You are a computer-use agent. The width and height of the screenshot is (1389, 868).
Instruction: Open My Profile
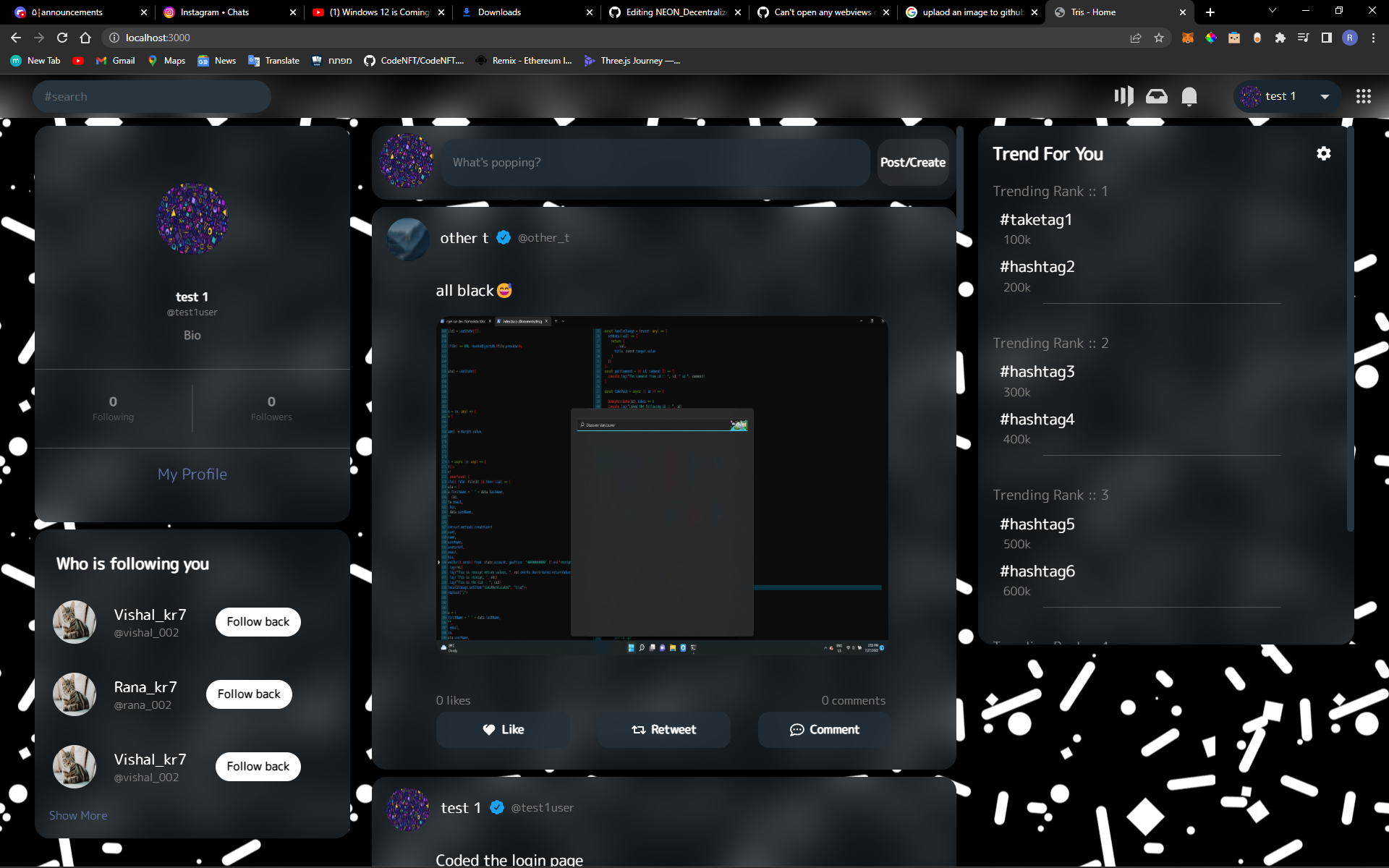point(192,474)
